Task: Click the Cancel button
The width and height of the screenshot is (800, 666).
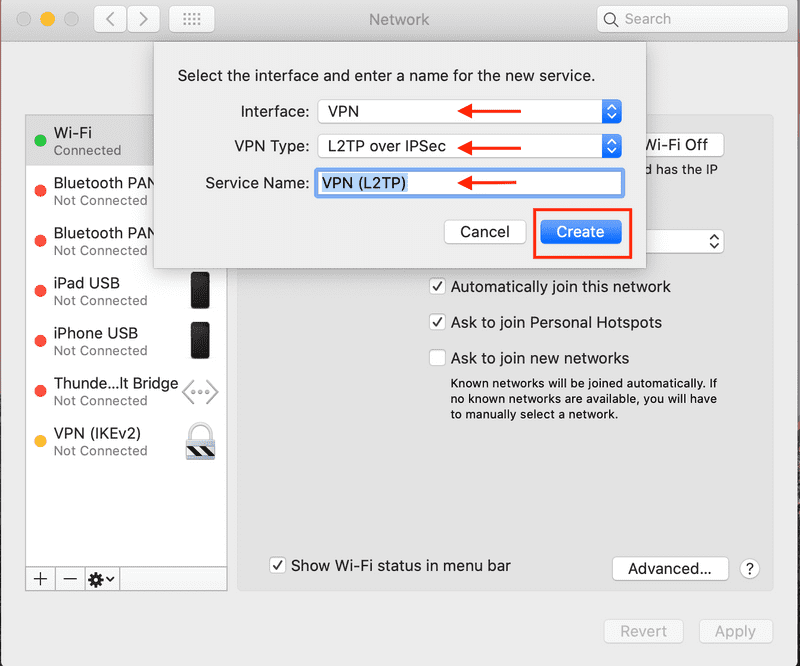Action: point(485,232)
